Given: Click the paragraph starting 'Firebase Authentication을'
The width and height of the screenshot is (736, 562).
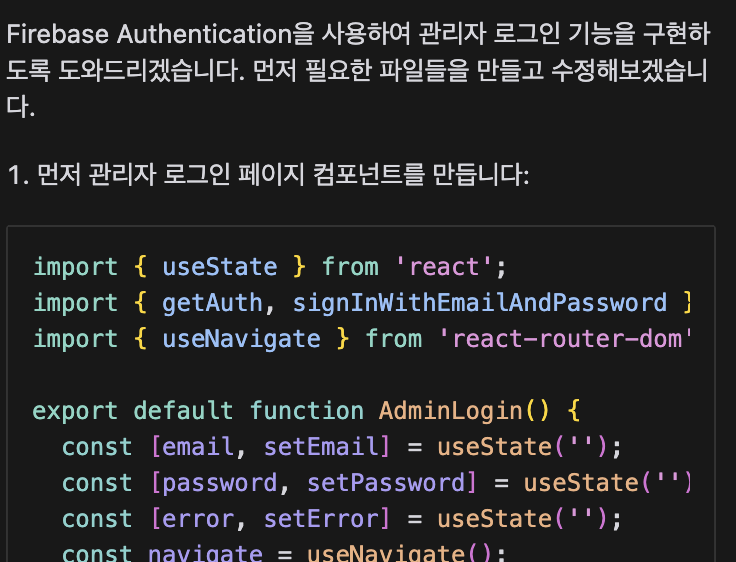Looking at the screenshot, I should pos(358,70).
